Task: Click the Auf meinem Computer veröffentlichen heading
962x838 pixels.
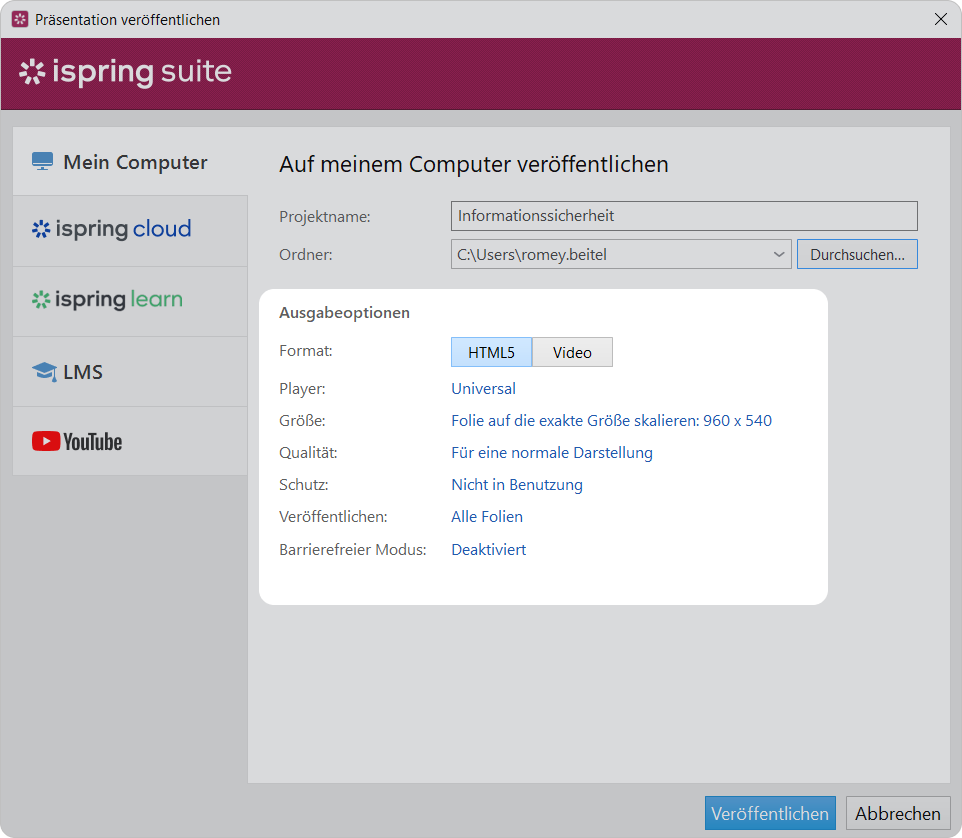Action: coord(474,164)
